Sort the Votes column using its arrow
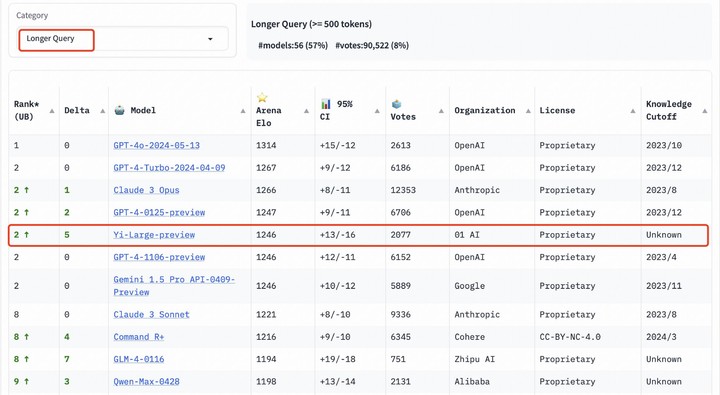This screenshot has height=395, width=720. point(441,111)
